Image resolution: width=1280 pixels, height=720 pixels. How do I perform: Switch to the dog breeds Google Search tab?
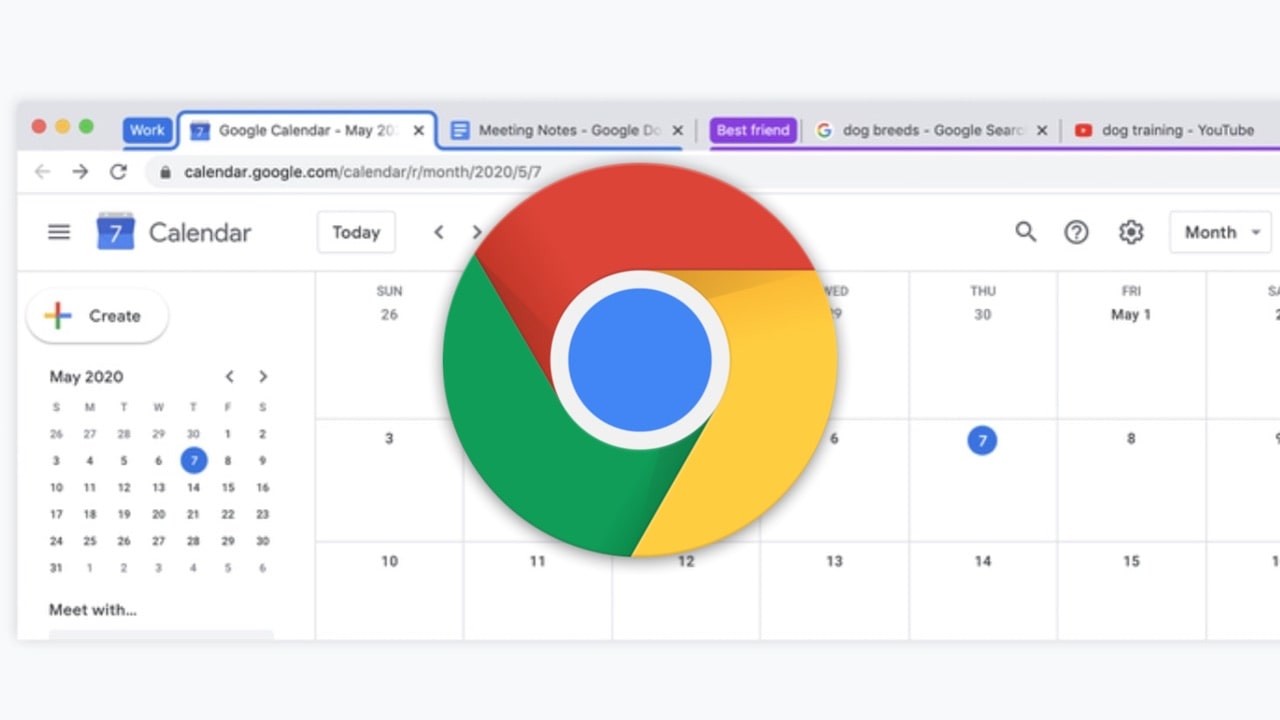[x=932, y=130]
